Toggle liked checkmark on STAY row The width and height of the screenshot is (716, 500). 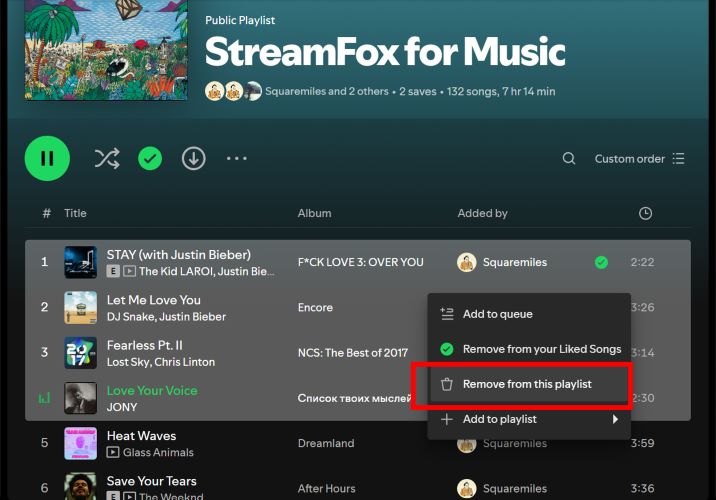[x=601, y=262]
